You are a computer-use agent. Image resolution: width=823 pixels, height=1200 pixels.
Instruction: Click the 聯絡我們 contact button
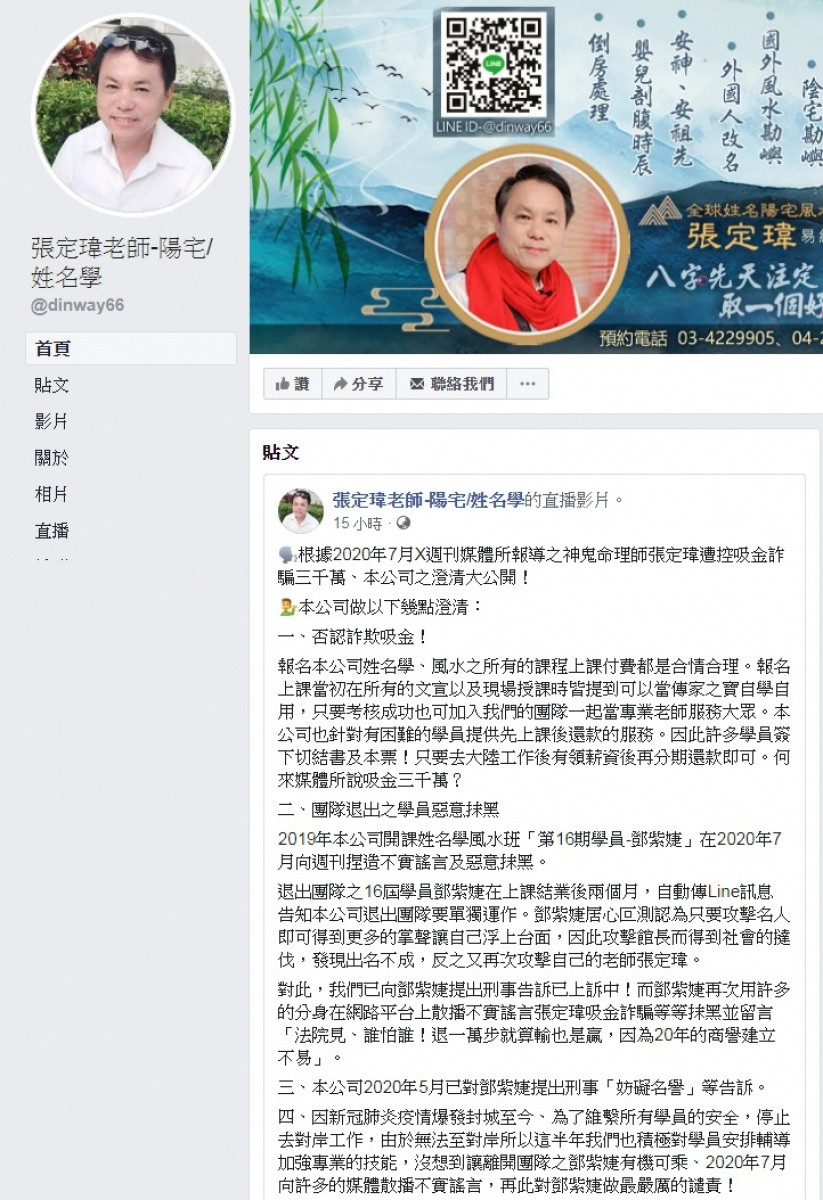[452, 384]
